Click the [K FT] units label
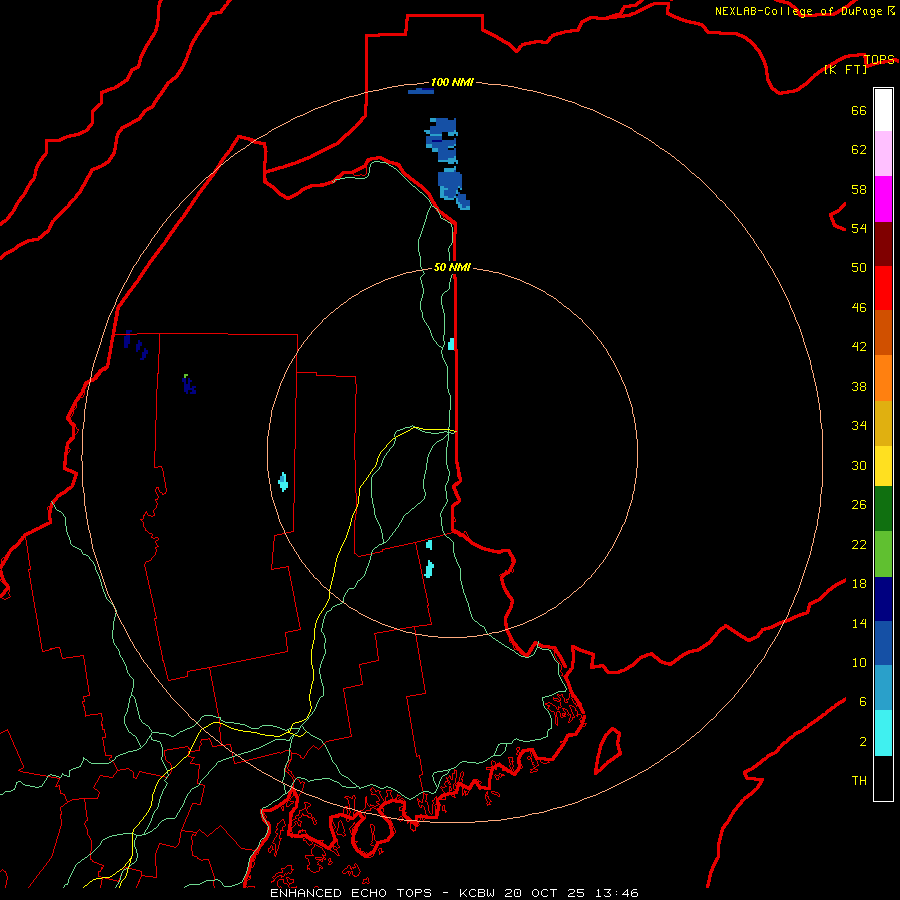The height and width of the screenshot is (900, 900). 845,69
